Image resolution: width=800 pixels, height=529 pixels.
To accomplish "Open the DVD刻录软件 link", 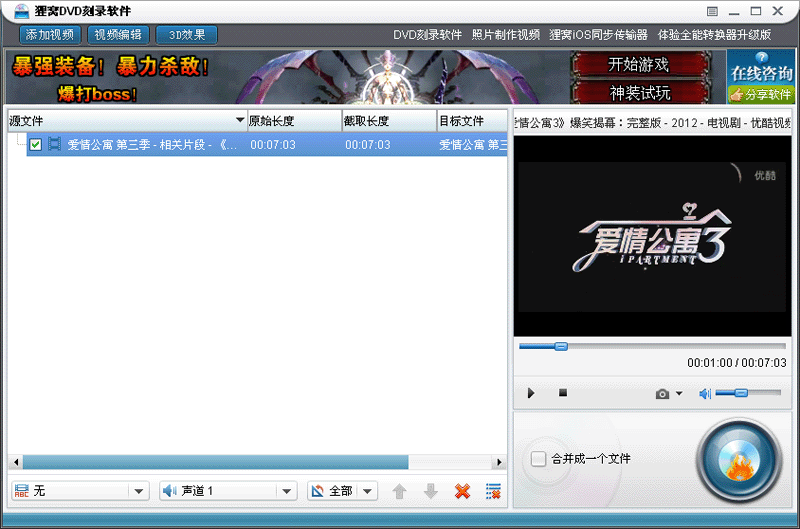I will (x=427, y=35).
